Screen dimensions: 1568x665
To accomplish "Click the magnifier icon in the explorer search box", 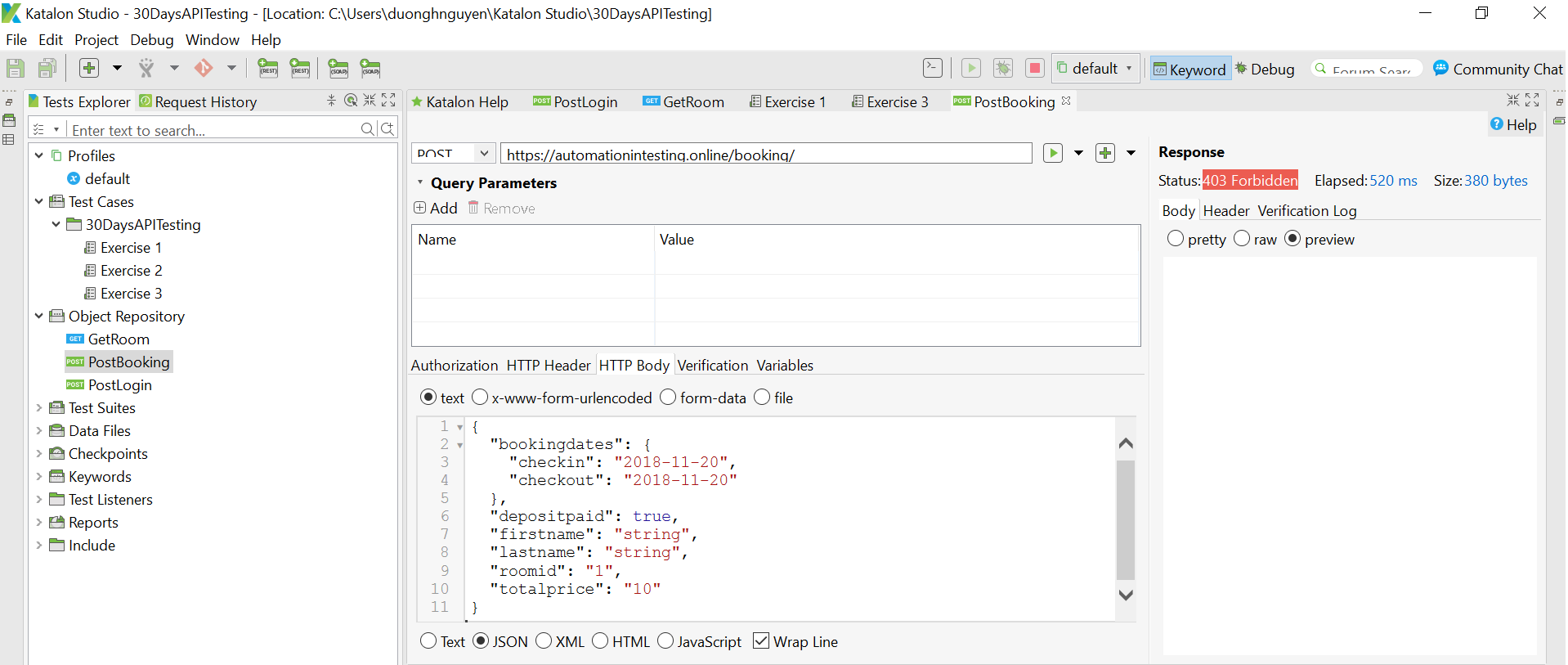I will pos(368,129).
